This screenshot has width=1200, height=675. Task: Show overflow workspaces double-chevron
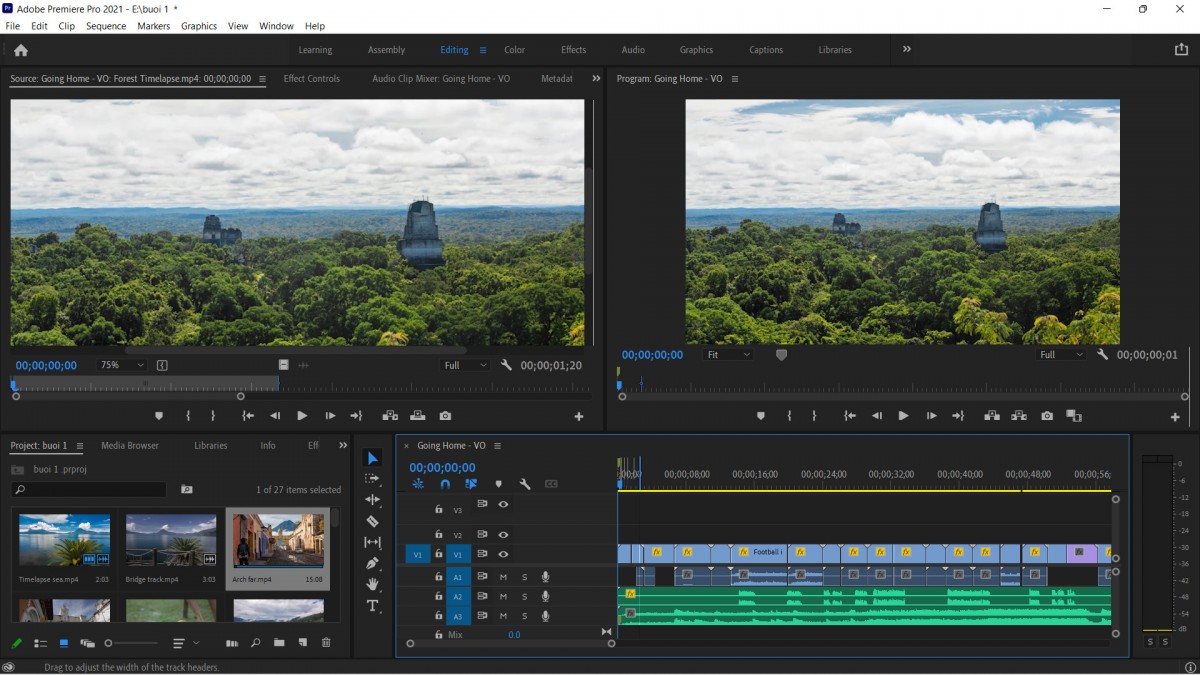pyautogui.click(x=907, y=49)
